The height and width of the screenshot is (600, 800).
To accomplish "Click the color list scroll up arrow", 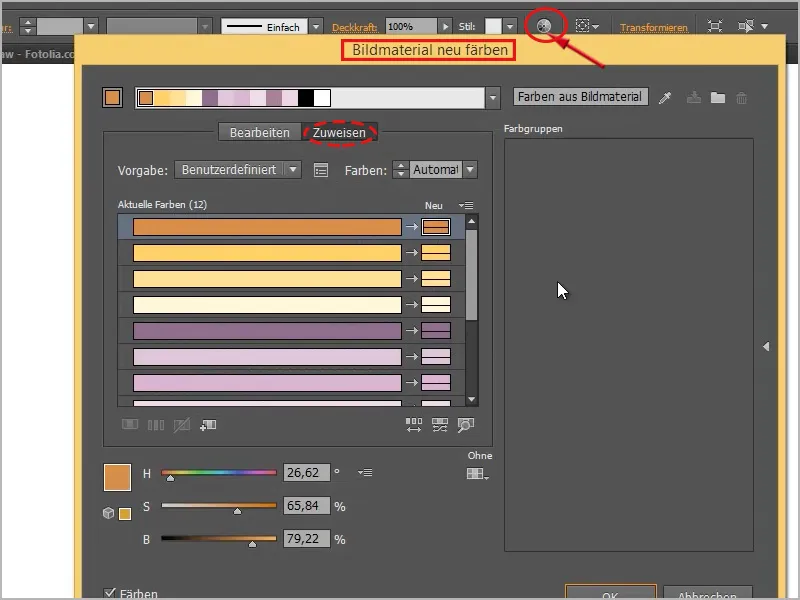I will [471, 221].
